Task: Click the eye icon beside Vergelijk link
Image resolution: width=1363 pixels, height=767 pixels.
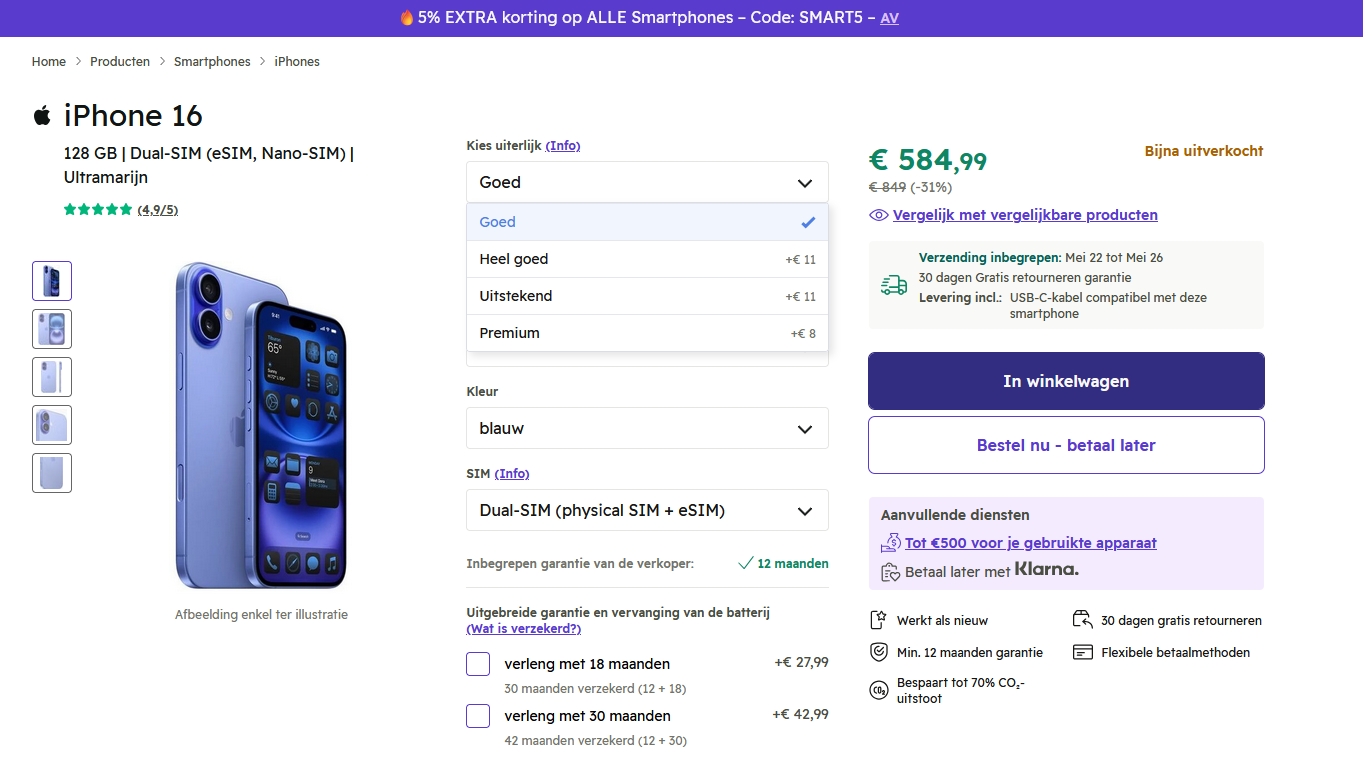Action: 879,215
